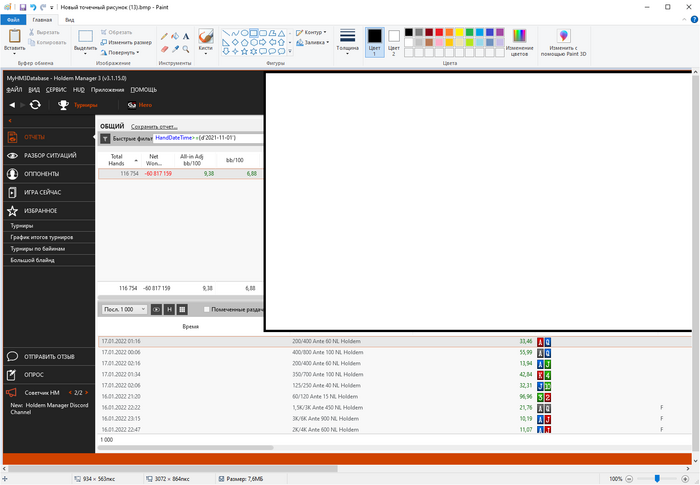700x485 pixels.
Task: Open the Select (Выделить) dropdown arrow
Action: [85, 54]
